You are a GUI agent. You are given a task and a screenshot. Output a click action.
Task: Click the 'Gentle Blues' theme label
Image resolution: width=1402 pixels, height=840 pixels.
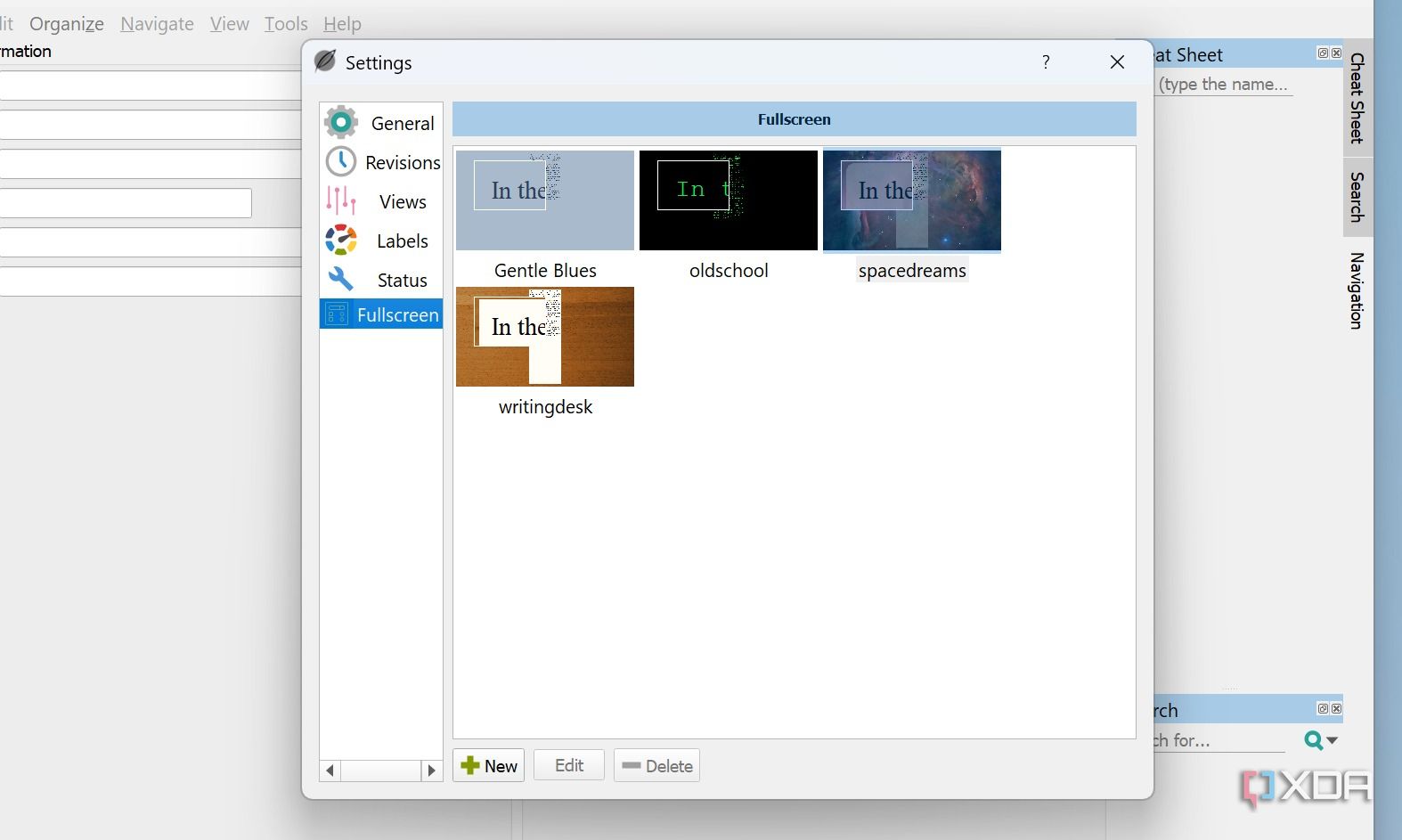point(545,270)
